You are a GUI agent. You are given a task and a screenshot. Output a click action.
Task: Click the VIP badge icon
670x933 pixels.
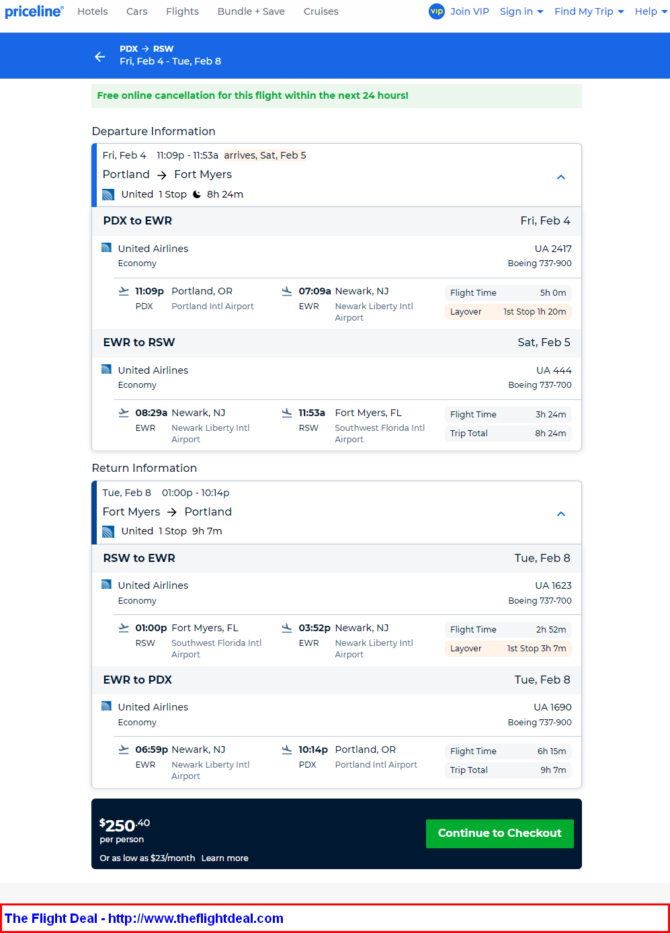pyautogui.click(x=437, y=11)
